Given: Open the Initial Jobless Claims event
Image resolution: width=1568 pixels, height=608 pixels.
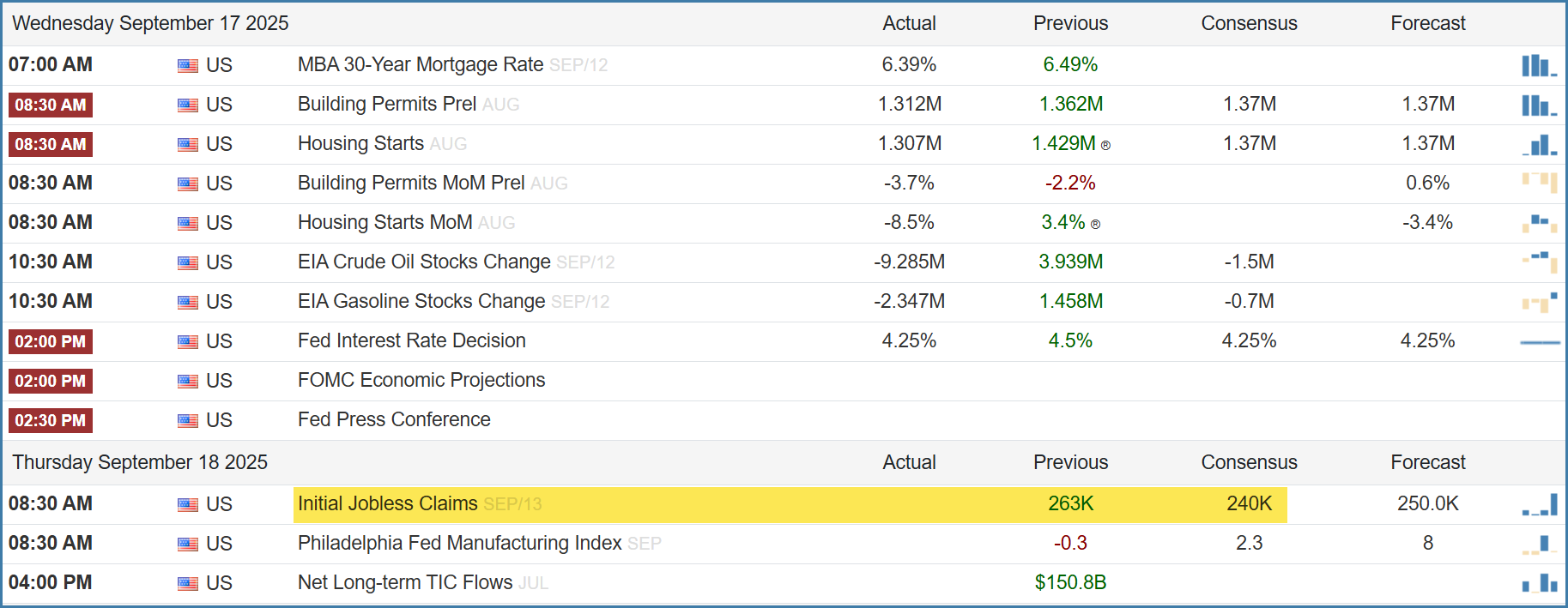Looking at the screenshot, I should tap(387, 503).
